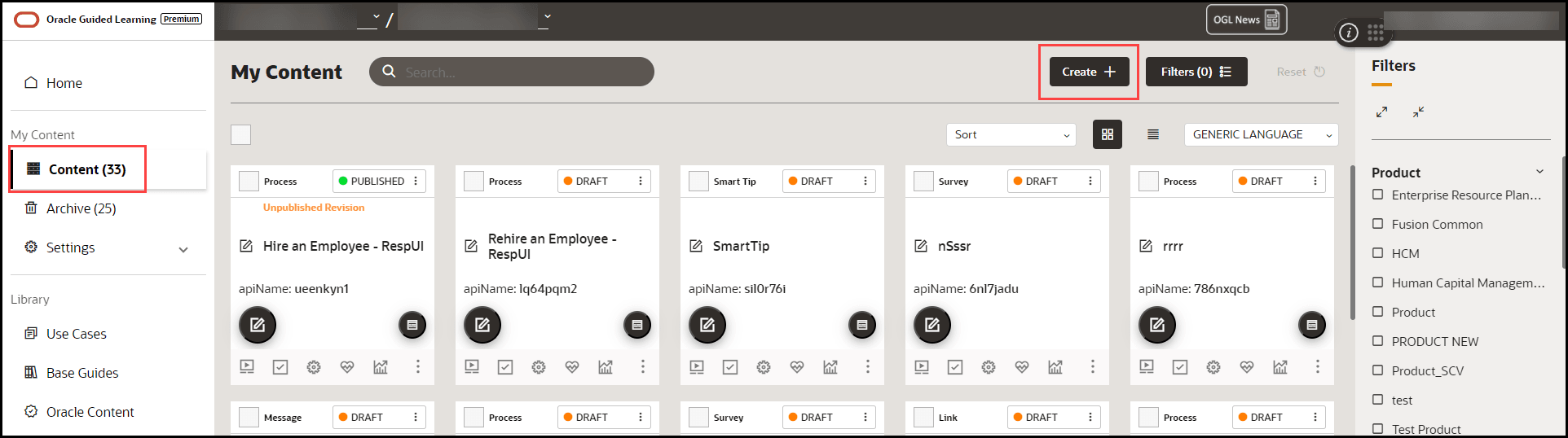Image resolution: width=1568 pixels, height=438 pixels.
Task: Switch to grid view icon
Action: pos(1107,134)
